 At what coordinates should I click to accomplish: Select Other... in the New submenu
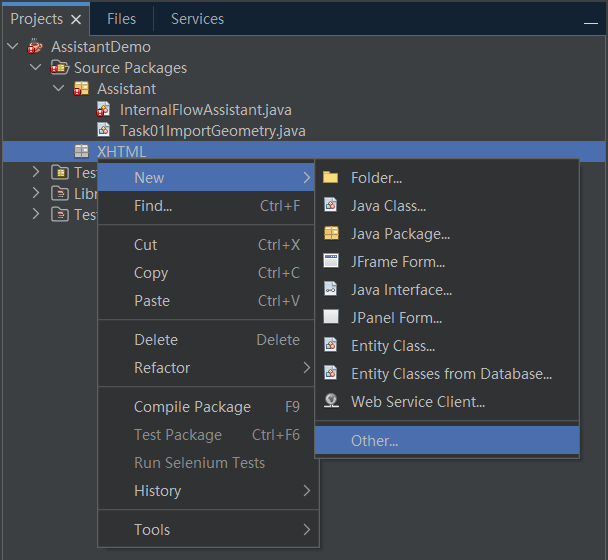pos(374,441)
